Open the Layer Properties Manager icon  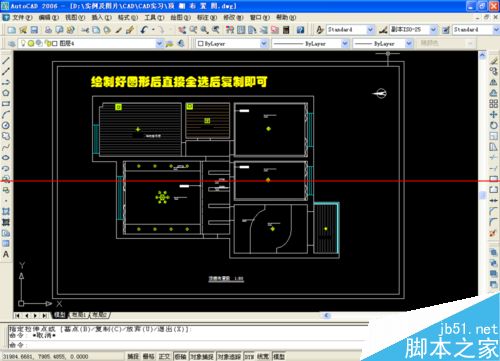point(12,43)
